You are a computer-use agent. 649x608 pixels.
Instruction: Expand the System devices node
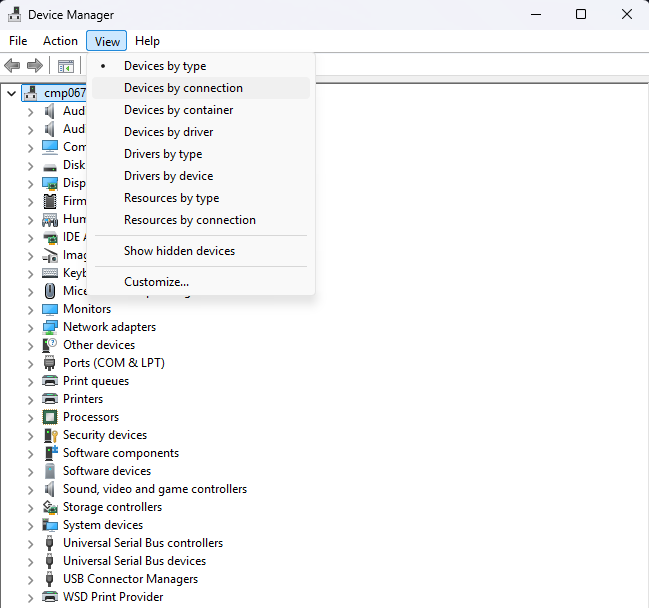coord(30,526)
